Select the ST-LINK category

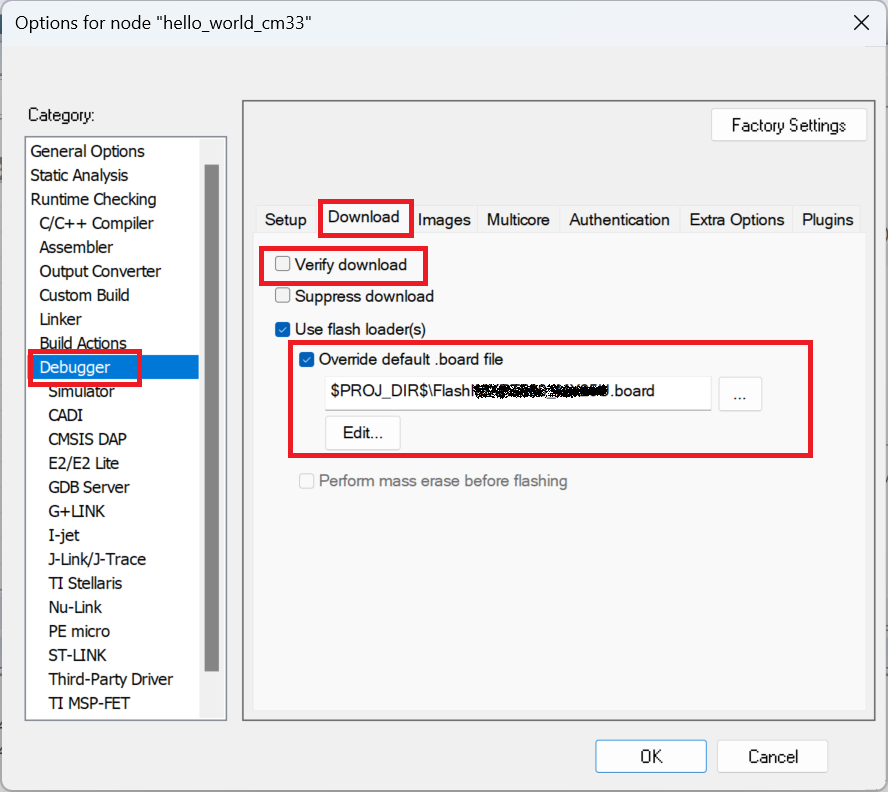tap(77, 655)
